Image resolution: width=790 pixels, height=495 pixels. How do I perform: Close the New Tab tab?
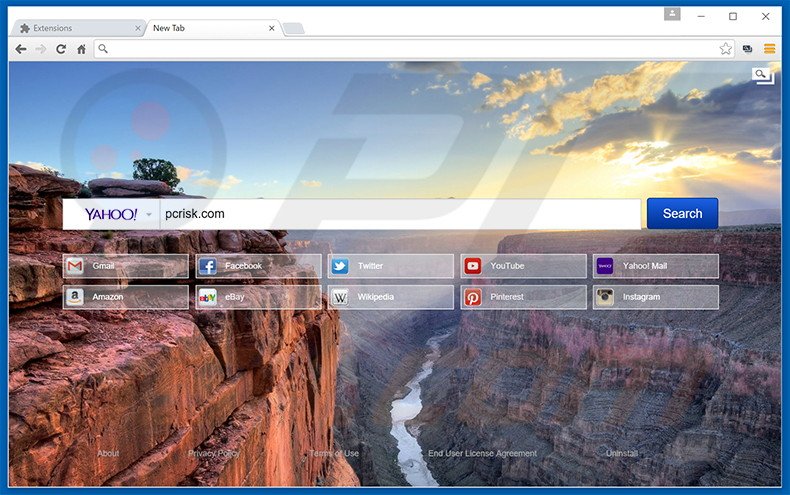pyautogui.click(x=272, y=28)
